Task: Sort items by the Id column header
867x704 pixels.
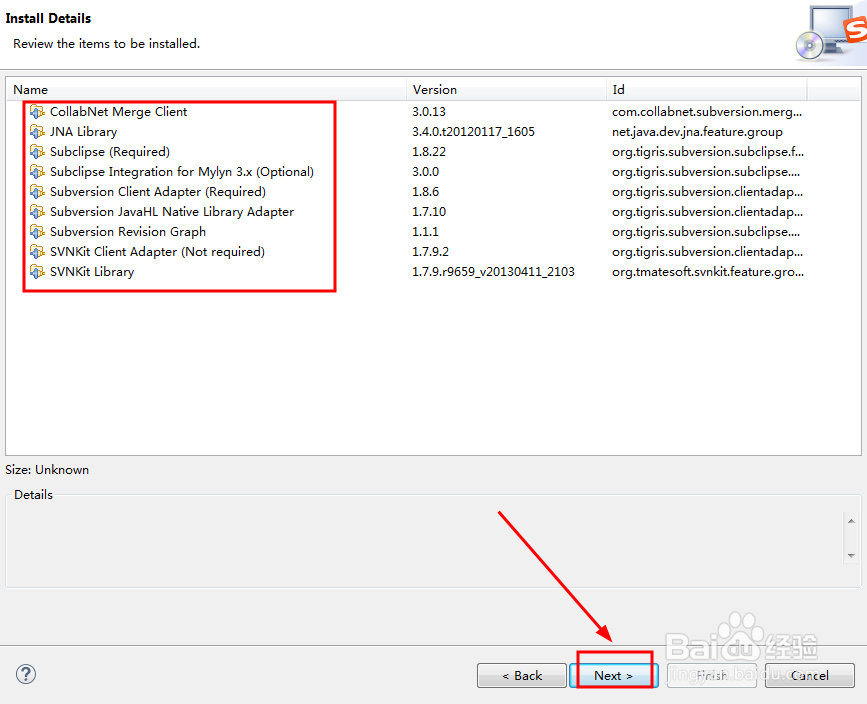Action: (x=707, y=90)
